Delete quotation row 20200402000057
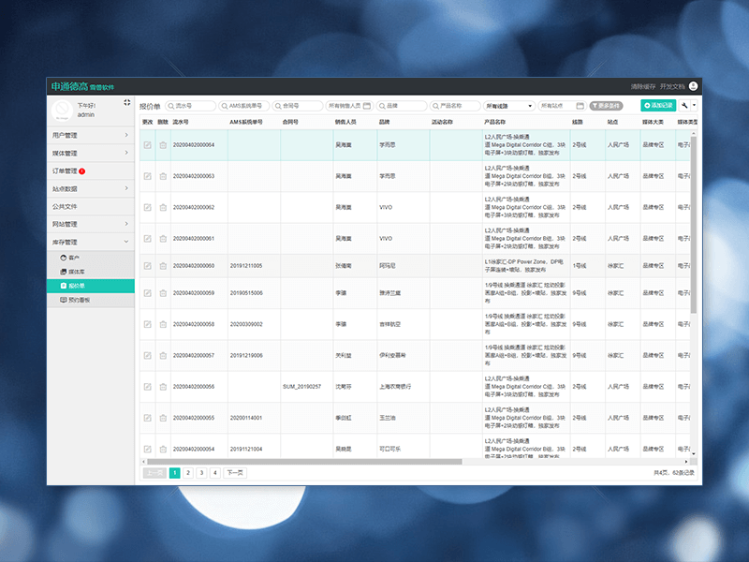 tap(163, 355)
